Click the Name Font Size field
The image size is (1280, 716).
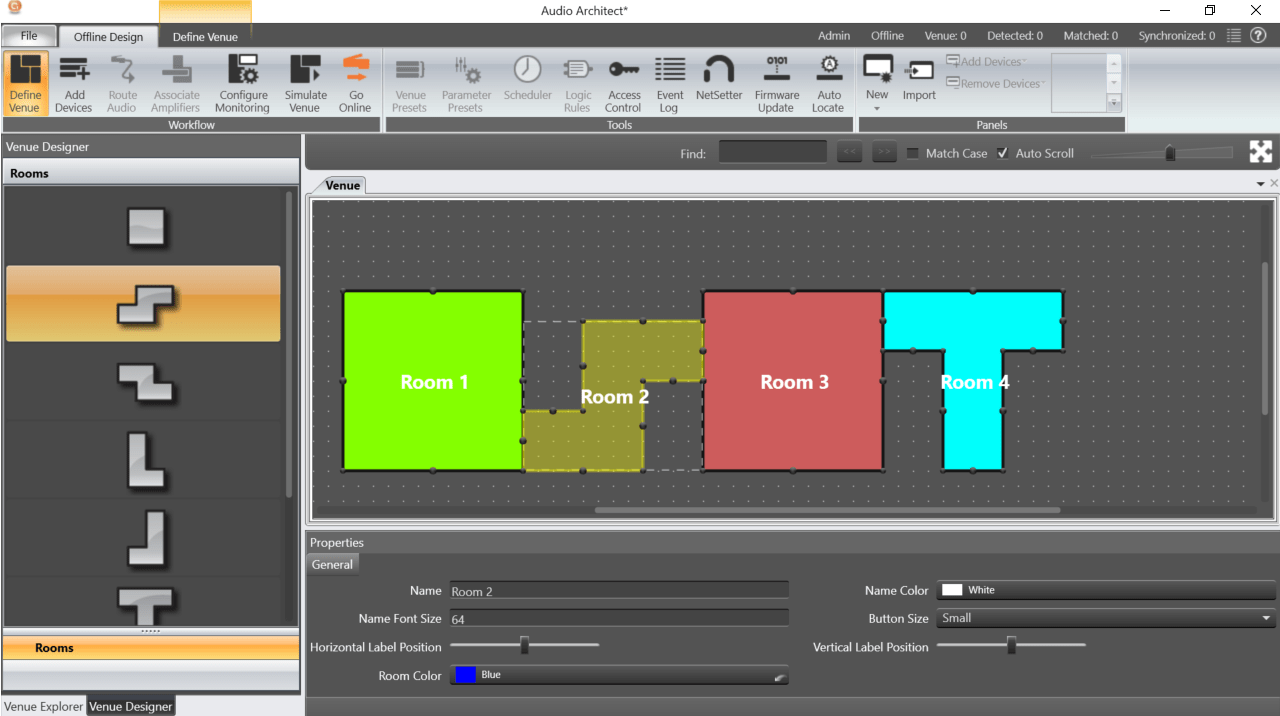619,619
